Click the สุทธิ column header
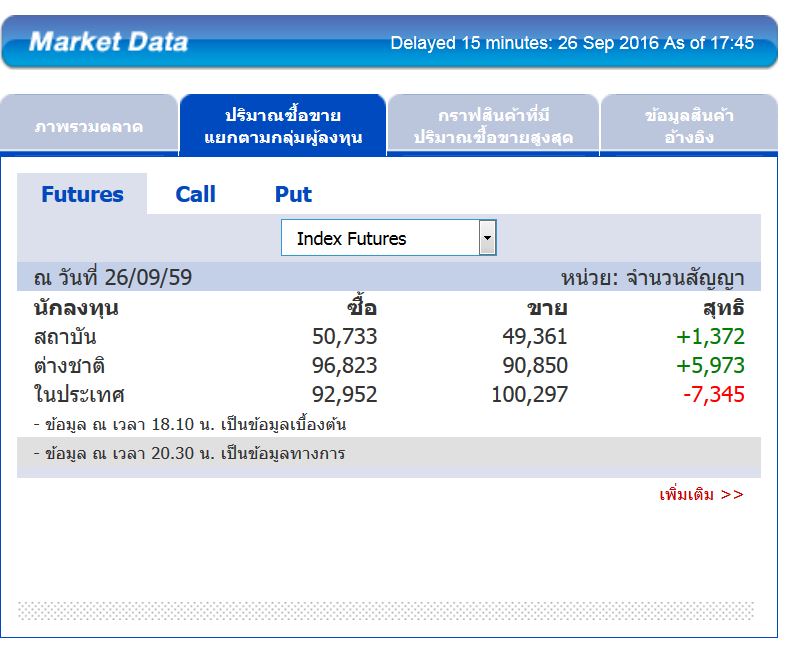The height and width of the screenshot is (650, 787). (x=723, y=308)
